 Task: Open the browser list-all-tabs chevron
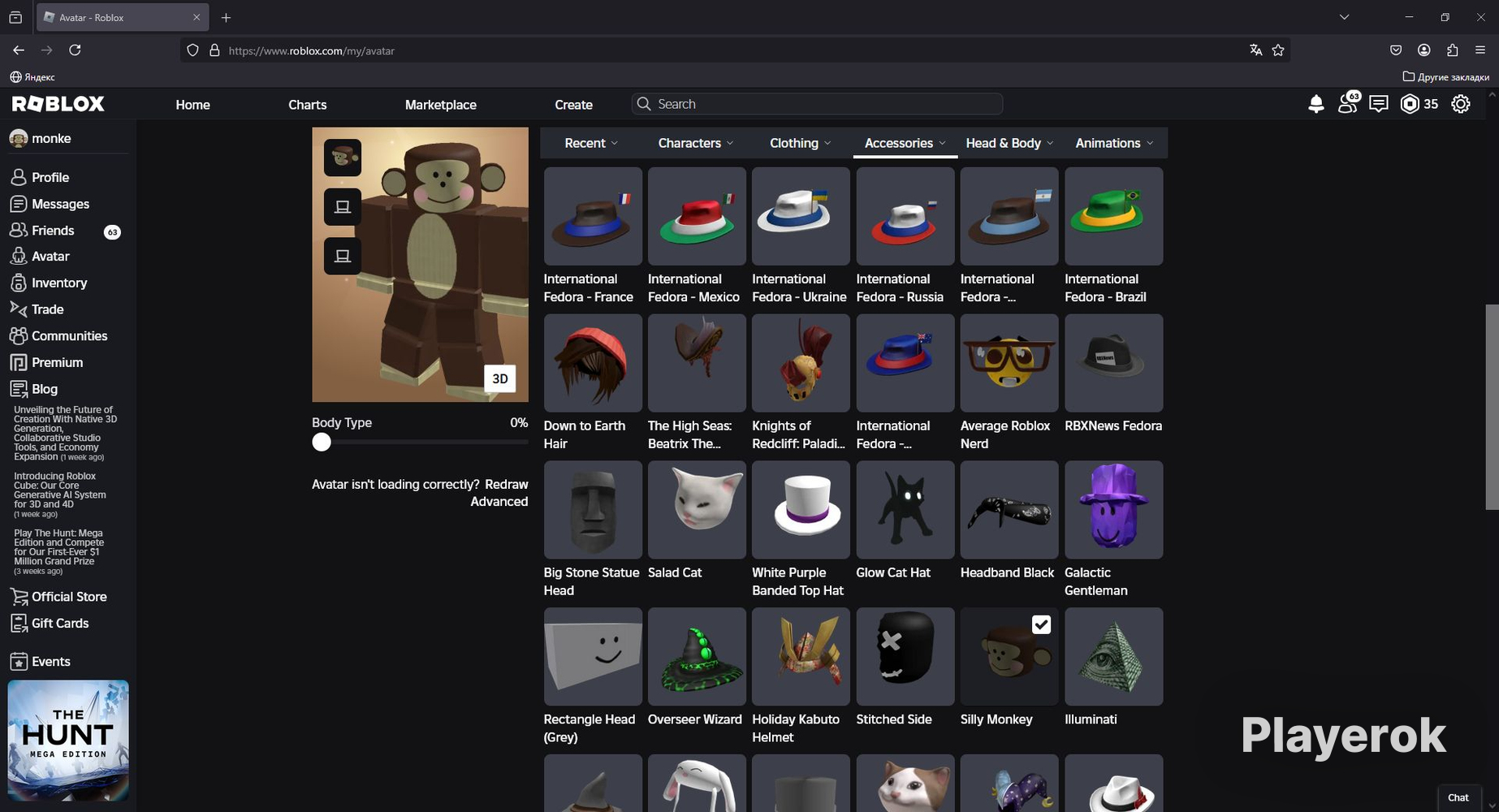1344,17
